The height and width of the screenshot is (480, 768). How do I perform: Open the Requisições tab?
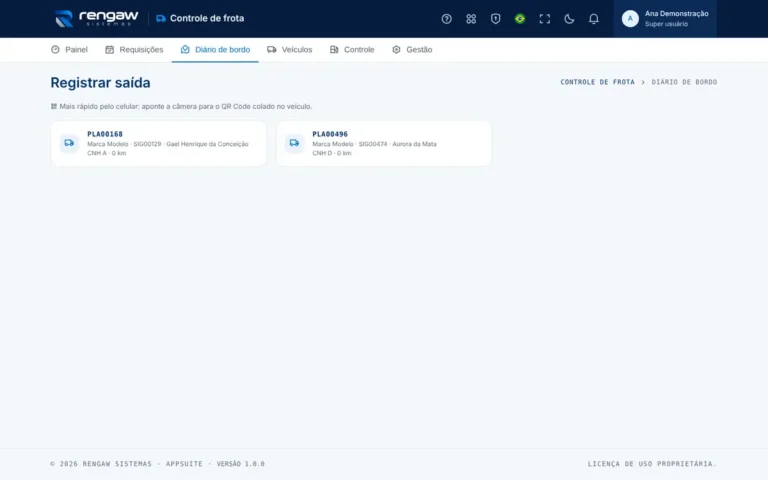click(134, 49)
